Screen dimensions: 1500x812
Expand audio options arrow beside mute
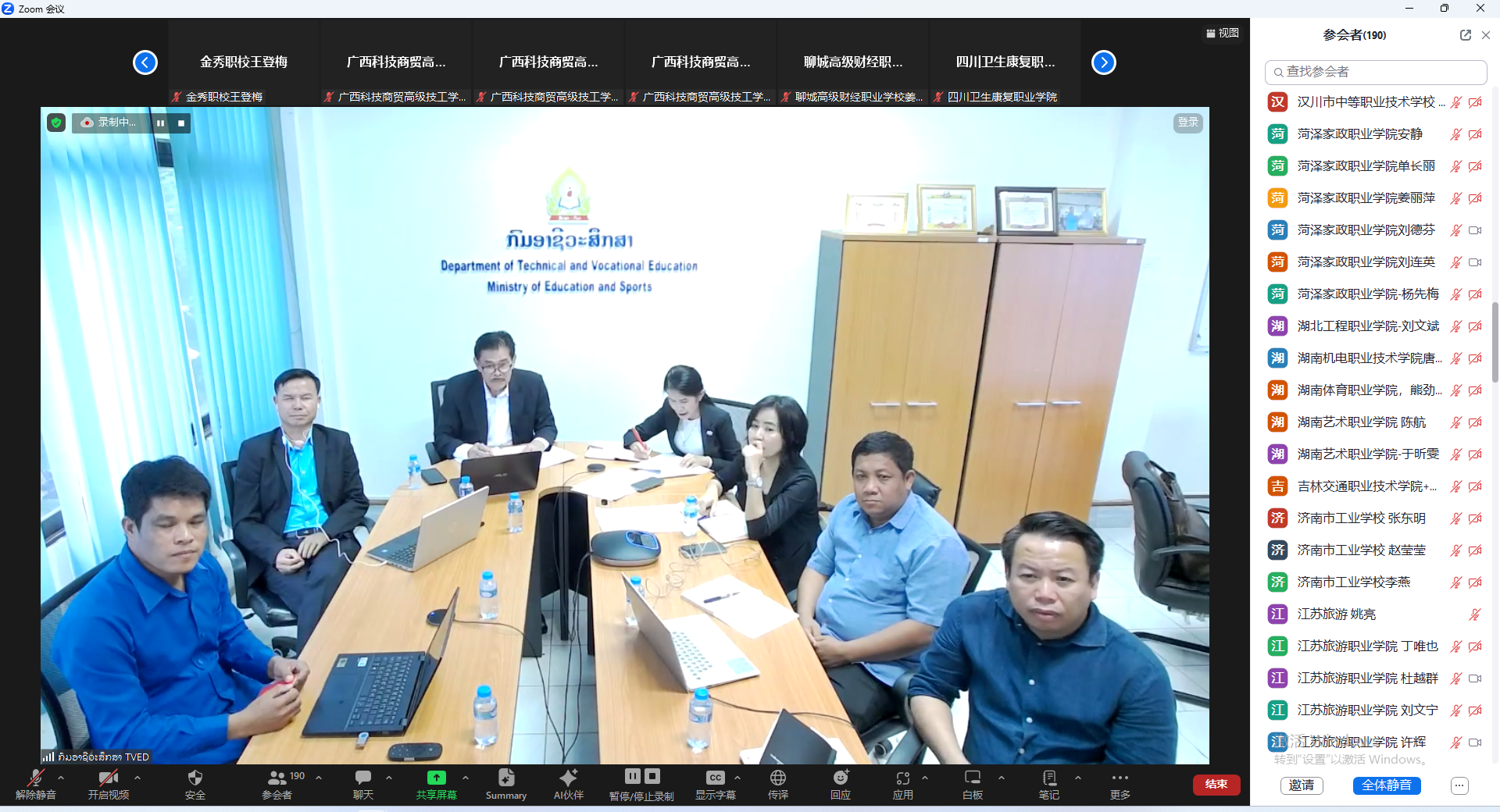click(61, 778)
